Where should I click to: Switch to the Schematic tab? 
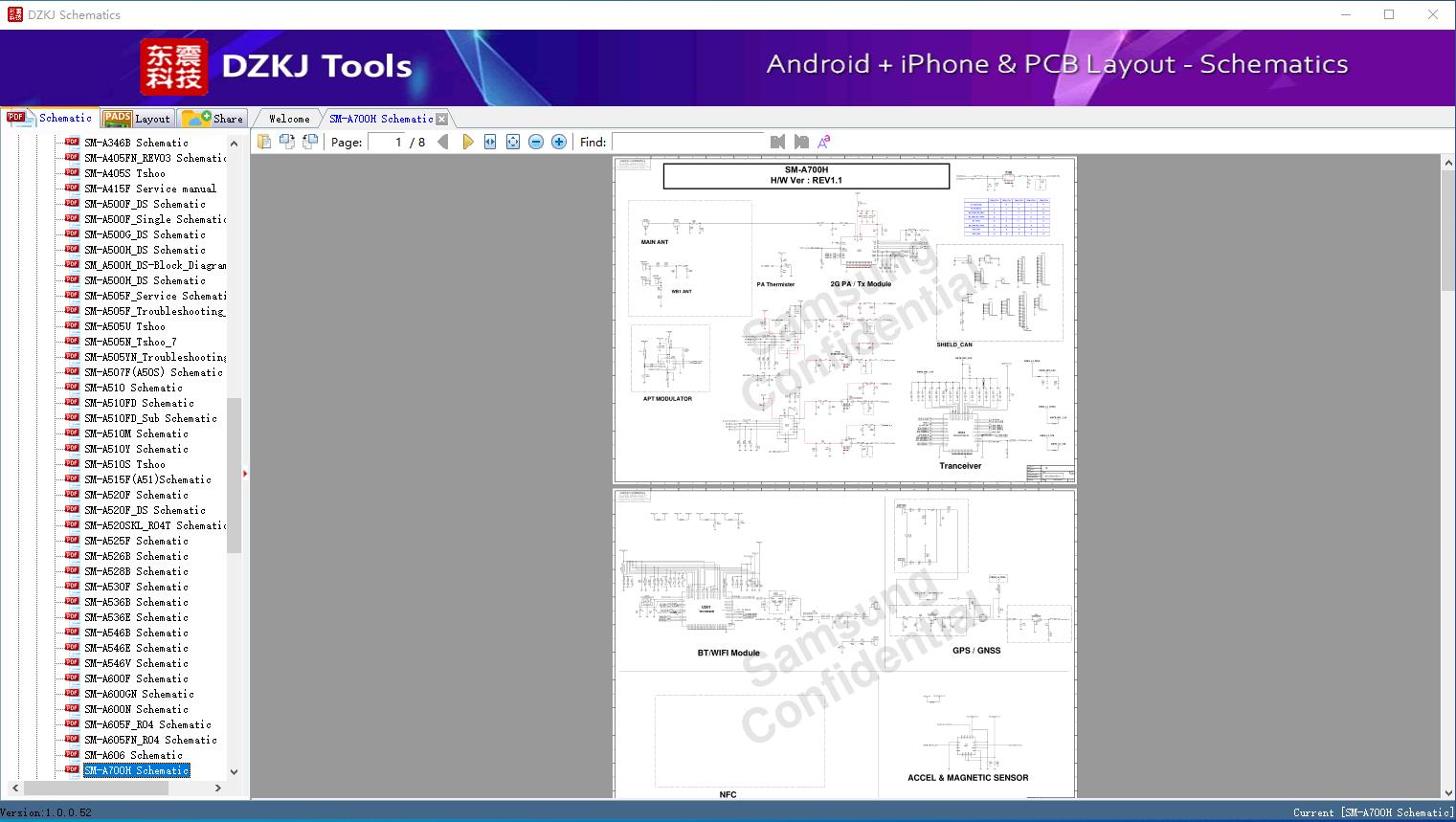click(50, 118)
